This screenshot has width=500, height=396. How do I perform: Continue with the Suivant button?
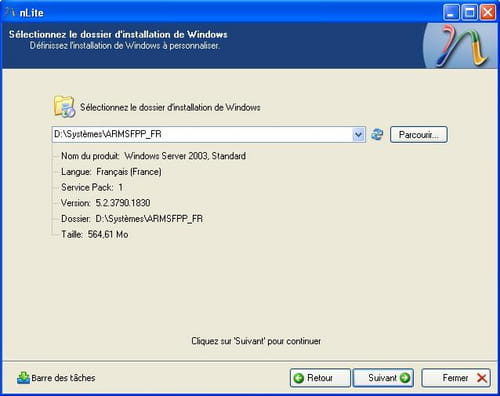[383, 378]
